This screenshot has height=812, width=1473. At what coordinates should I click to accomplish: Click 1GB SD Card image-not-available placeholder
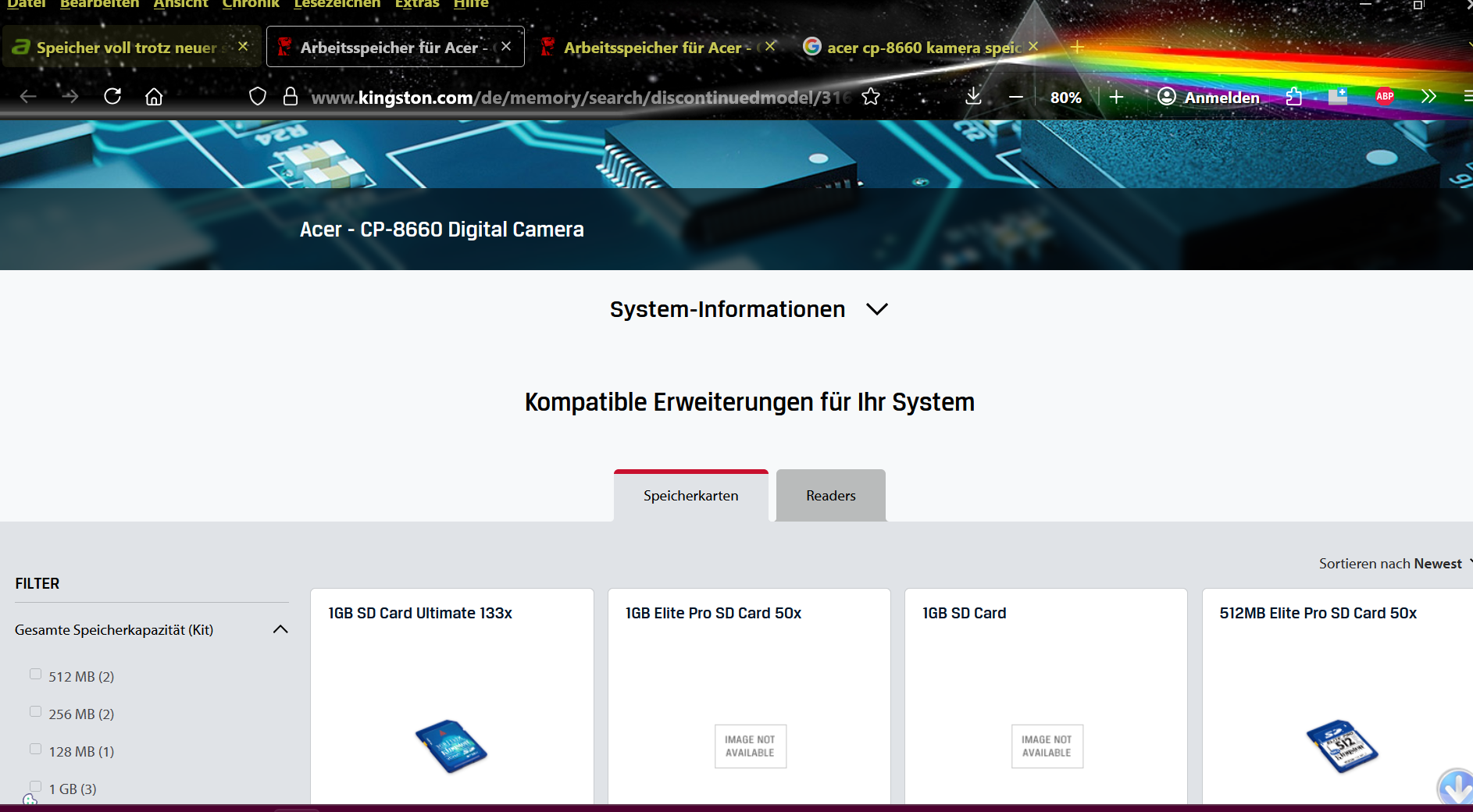(x=1047, y=746)
